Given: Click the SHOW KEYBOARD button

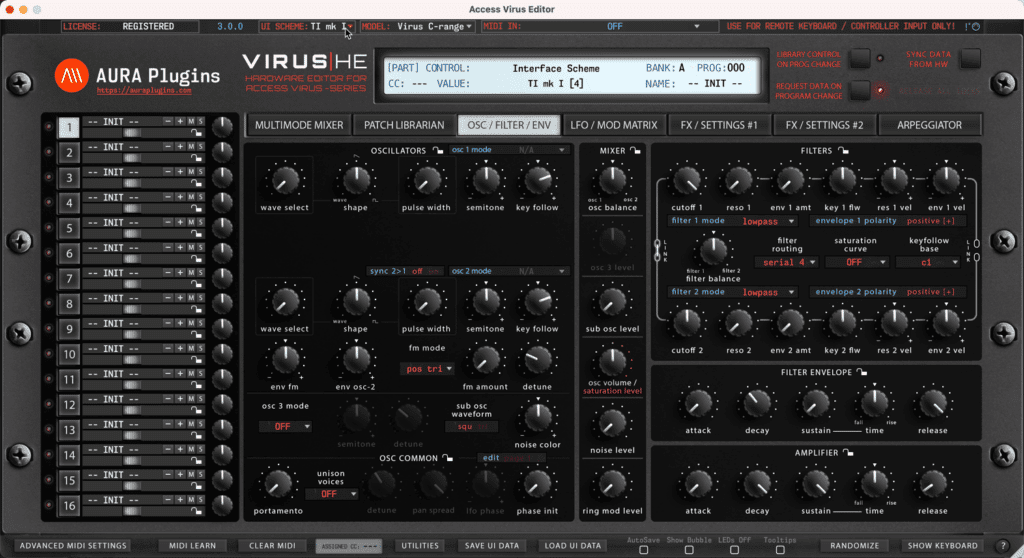Looking at the screenshot, I should (942, 546).
